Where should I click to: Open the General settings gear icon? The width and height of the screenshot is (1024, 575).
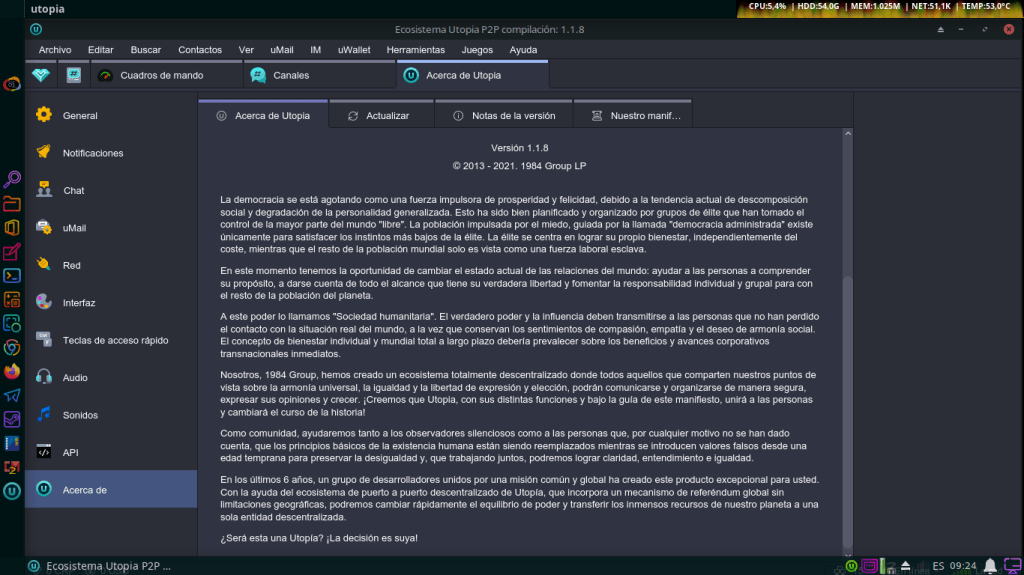pos(44,115)
